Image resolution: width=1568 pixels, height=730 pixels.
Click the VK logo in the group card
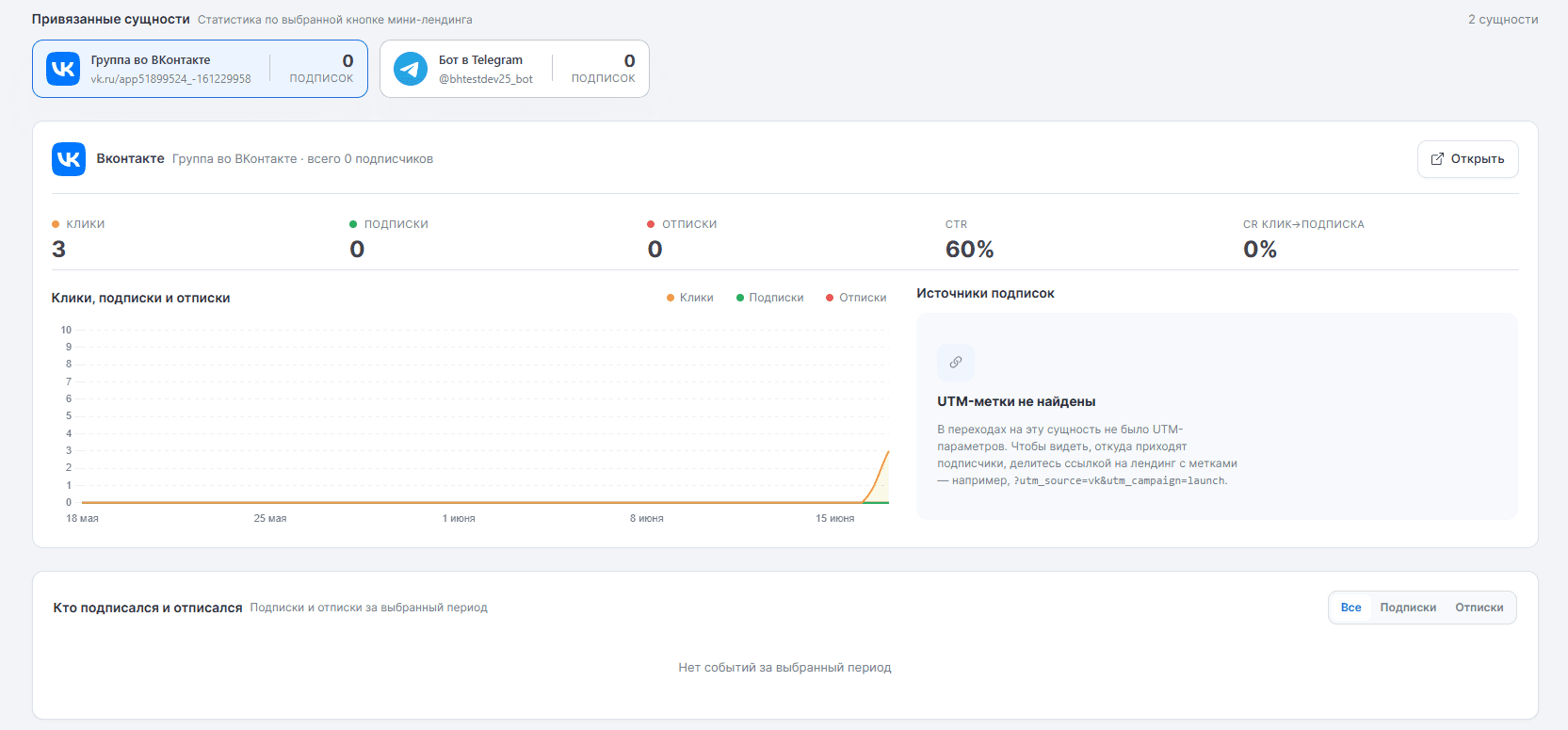[63, 69]
